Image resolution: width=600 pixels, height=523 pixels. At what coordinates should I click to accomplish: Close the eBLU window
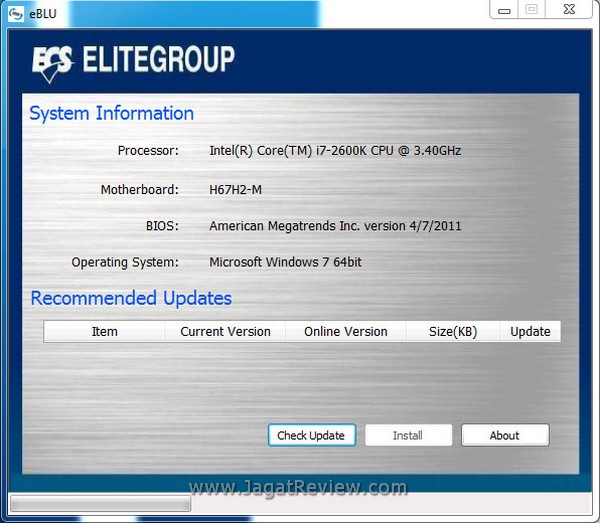coord(567,9)
